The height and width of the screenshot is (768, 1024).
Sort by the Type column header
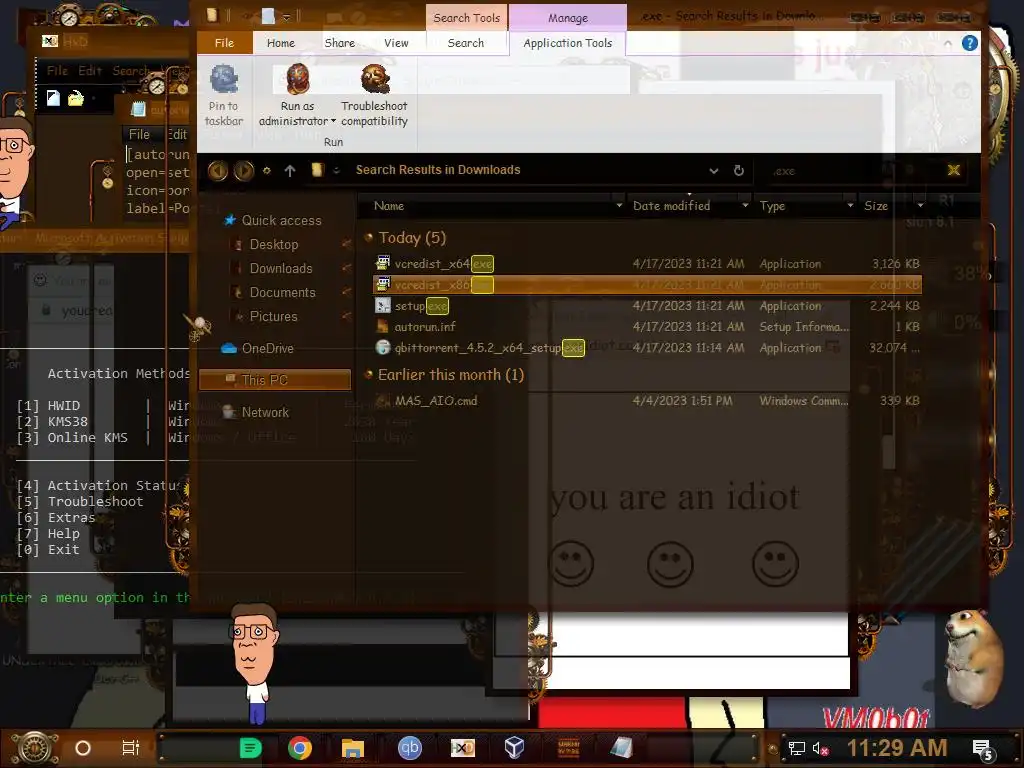(x=772, y=206)
